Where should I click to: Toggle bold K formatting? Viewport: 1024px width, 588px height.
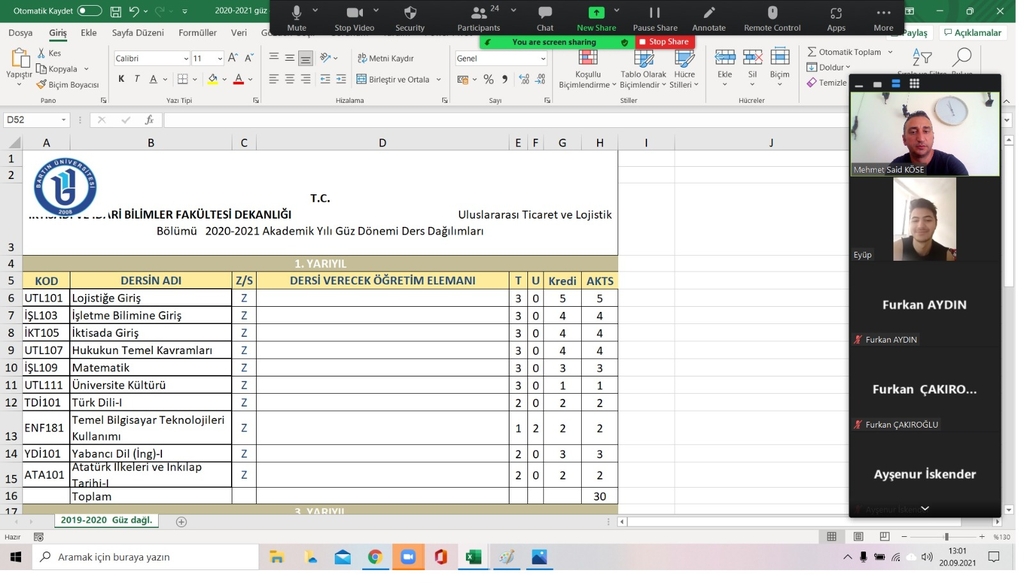tap(121, 79)
